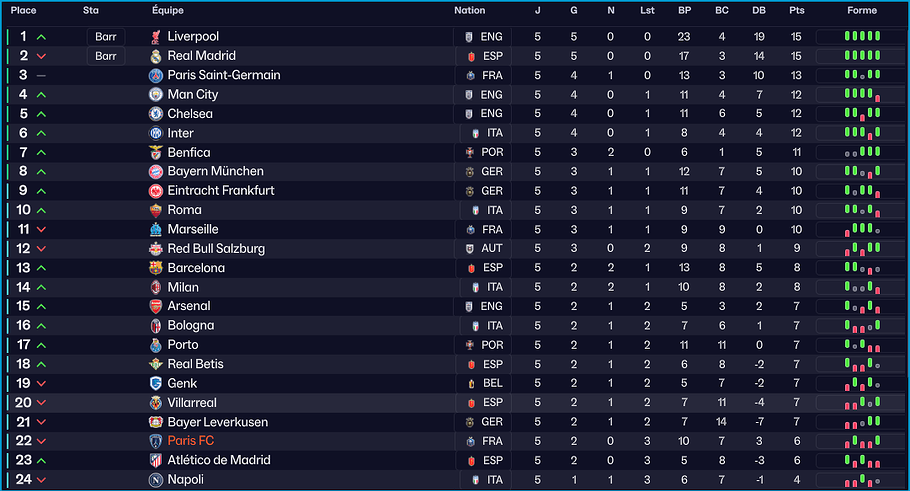Sort table by the Pts column header
Image resolution: width=910 pixels, height=491 pixels.
pyautogui.click(x=796, y=10)
